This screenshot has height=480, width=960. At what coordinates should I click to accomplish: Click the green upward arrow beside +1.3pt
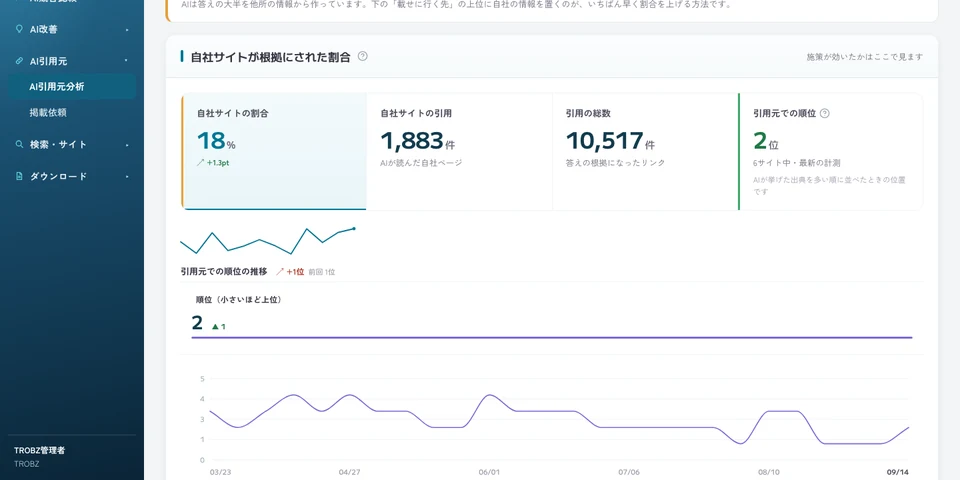pos(200,163)
